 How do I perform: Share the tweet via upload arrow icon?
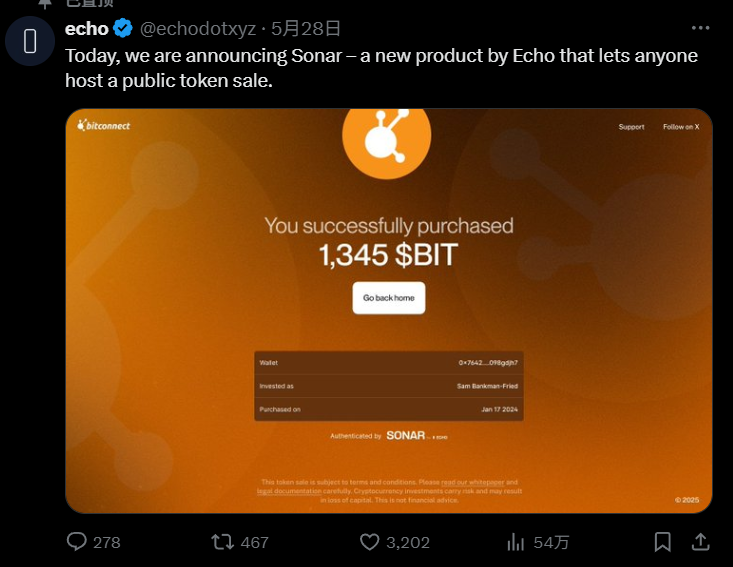(701, 542)
